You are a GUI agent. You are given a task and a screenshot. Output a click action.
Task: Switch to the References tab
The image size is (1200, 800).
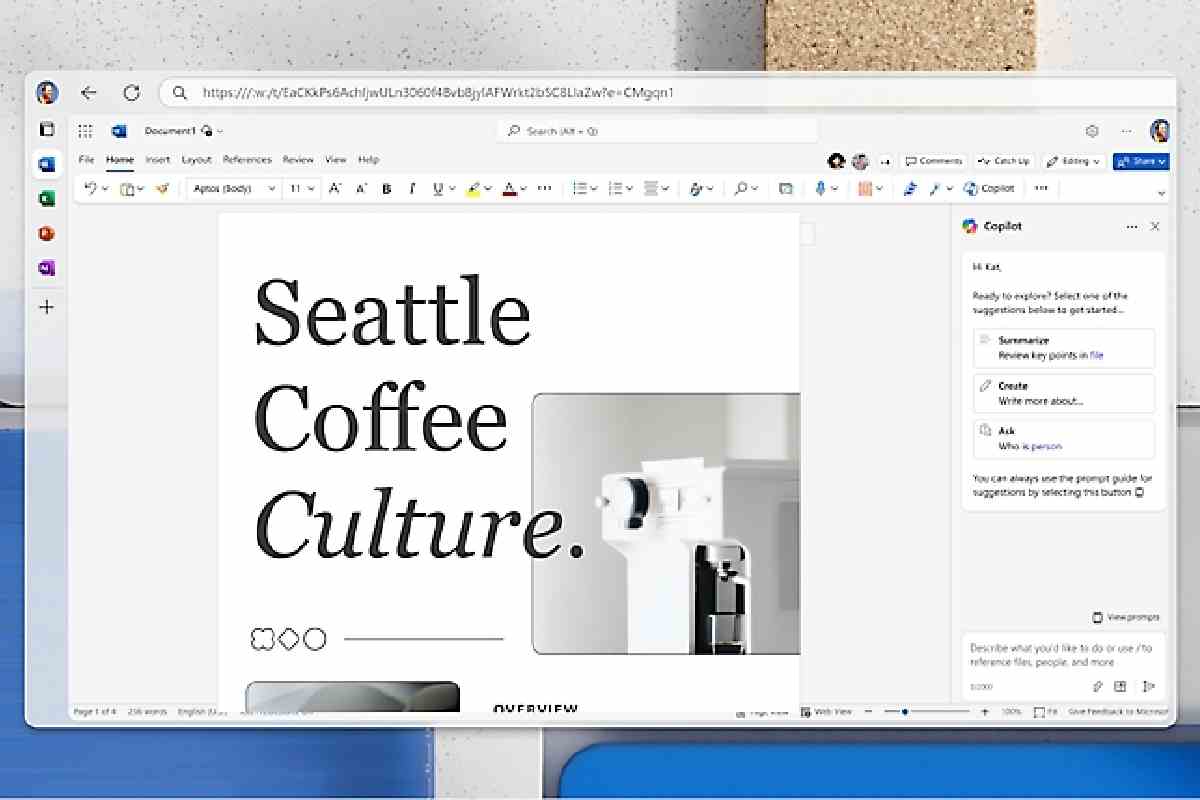tap(247, 160)
